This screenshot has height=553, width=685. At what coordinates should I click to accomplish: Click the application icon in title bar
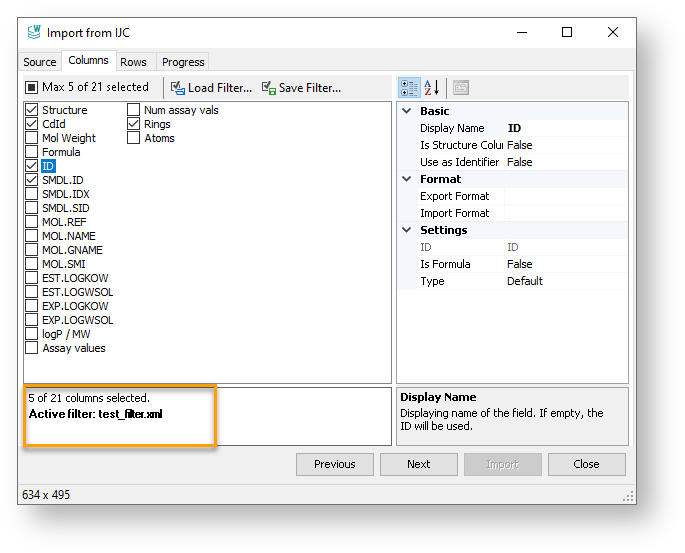[x=33, y=33]
